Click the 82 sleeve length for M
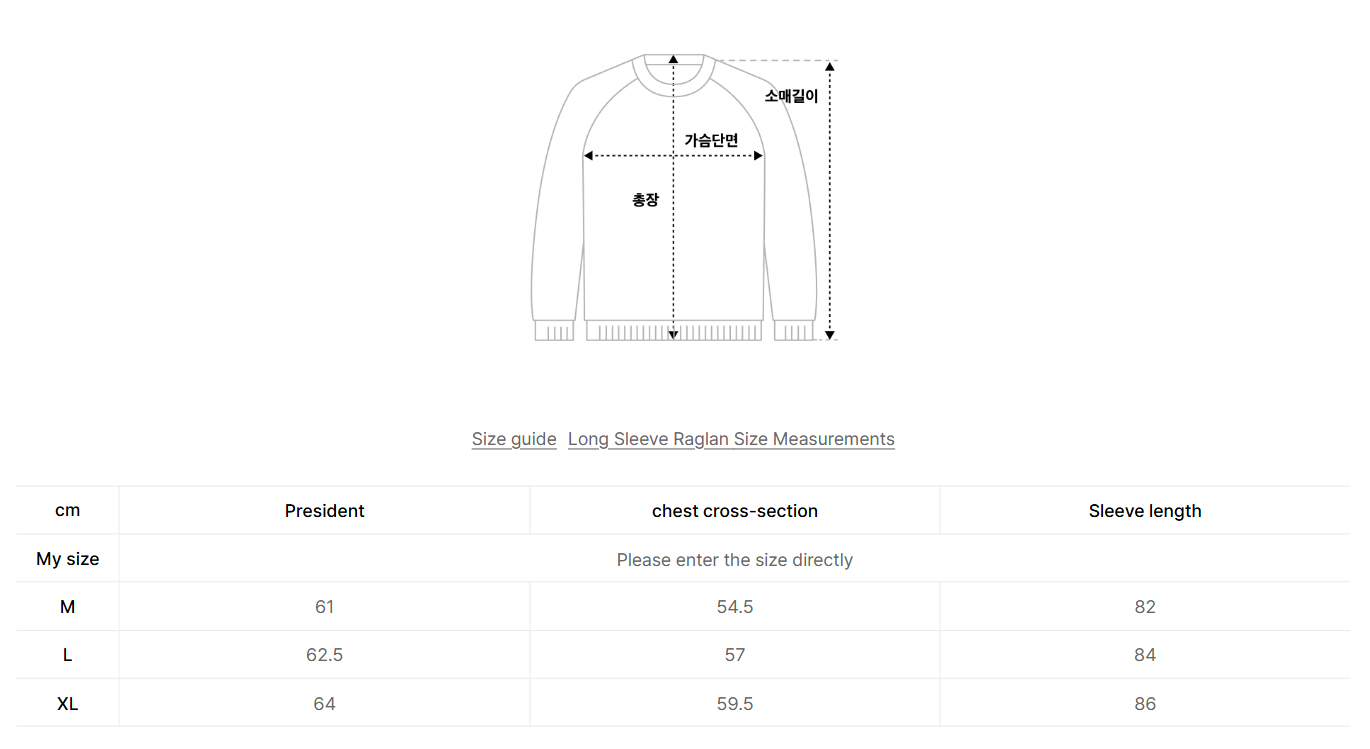The image size is (1370, 749). (x=1145, y=607)
